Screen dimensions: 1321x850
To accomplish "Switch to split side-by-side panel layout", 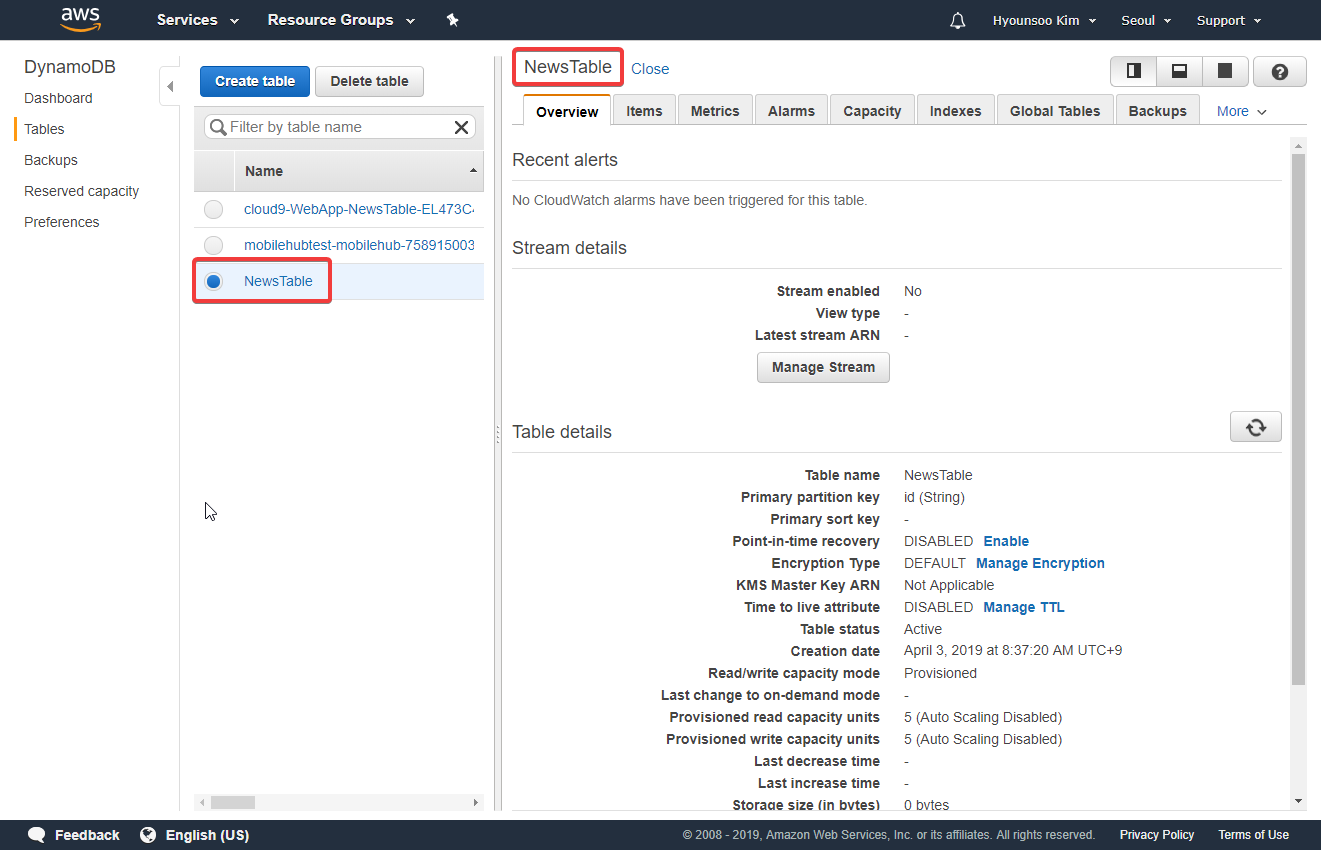I will [1134, 71].
